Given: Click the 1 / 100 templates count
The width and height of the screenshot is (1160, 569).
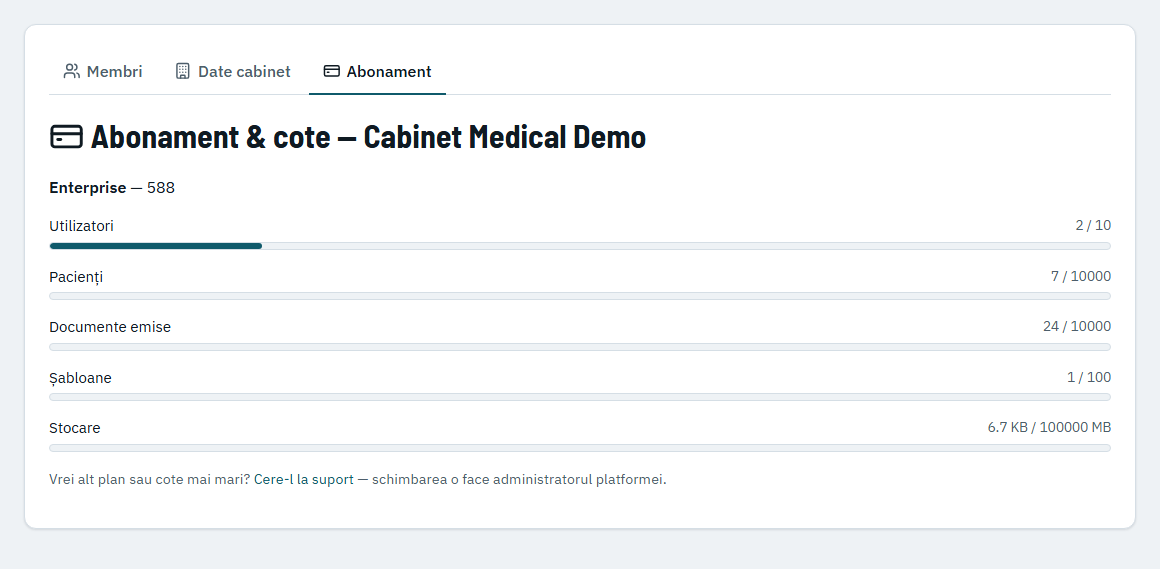Looking at the screenshot, I should pyautogui.click(x=1089, y=377).
